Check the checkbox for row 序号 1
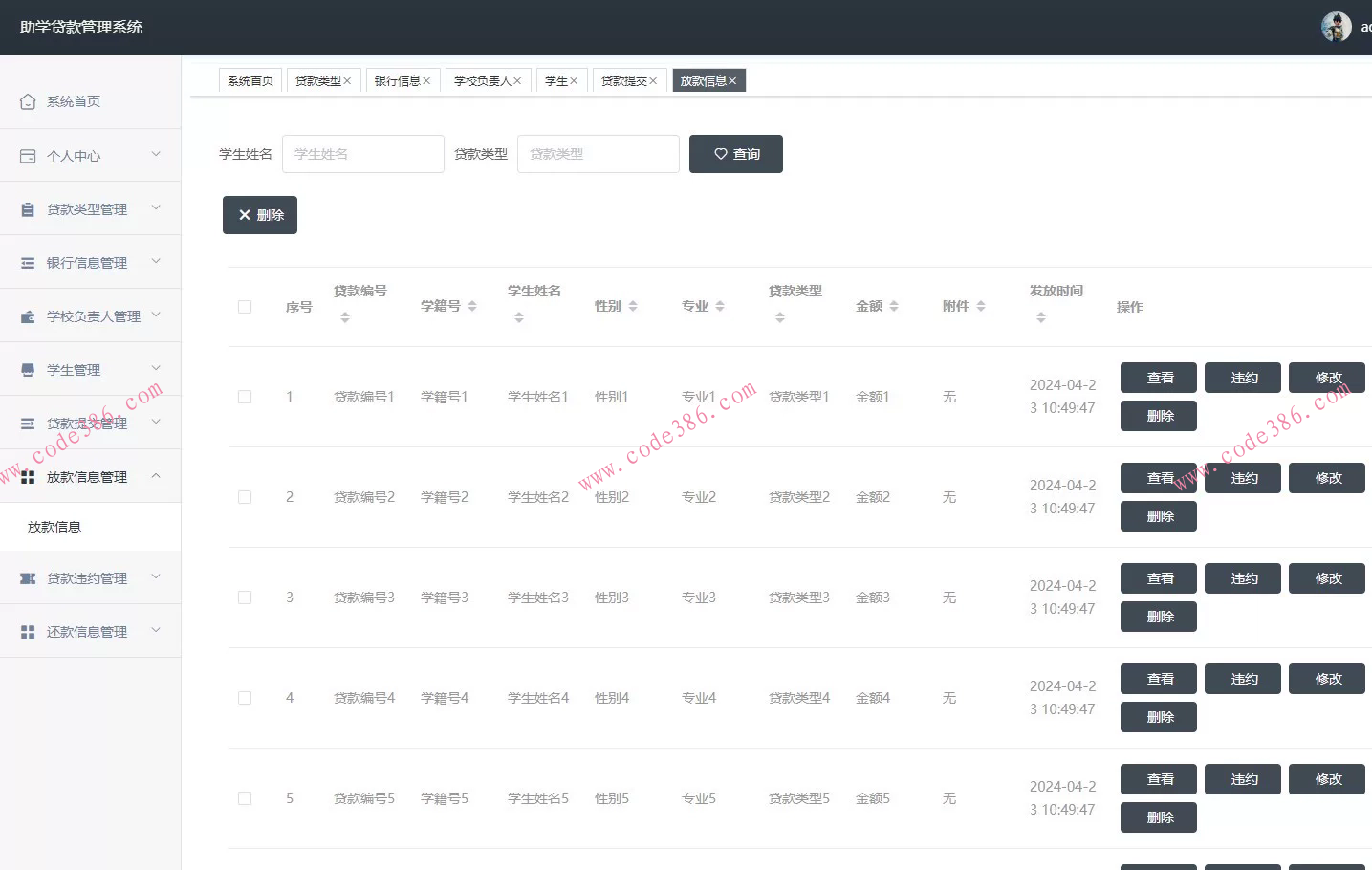The width and height of the screenshot is (1372, 870). (x=244, y=396)
